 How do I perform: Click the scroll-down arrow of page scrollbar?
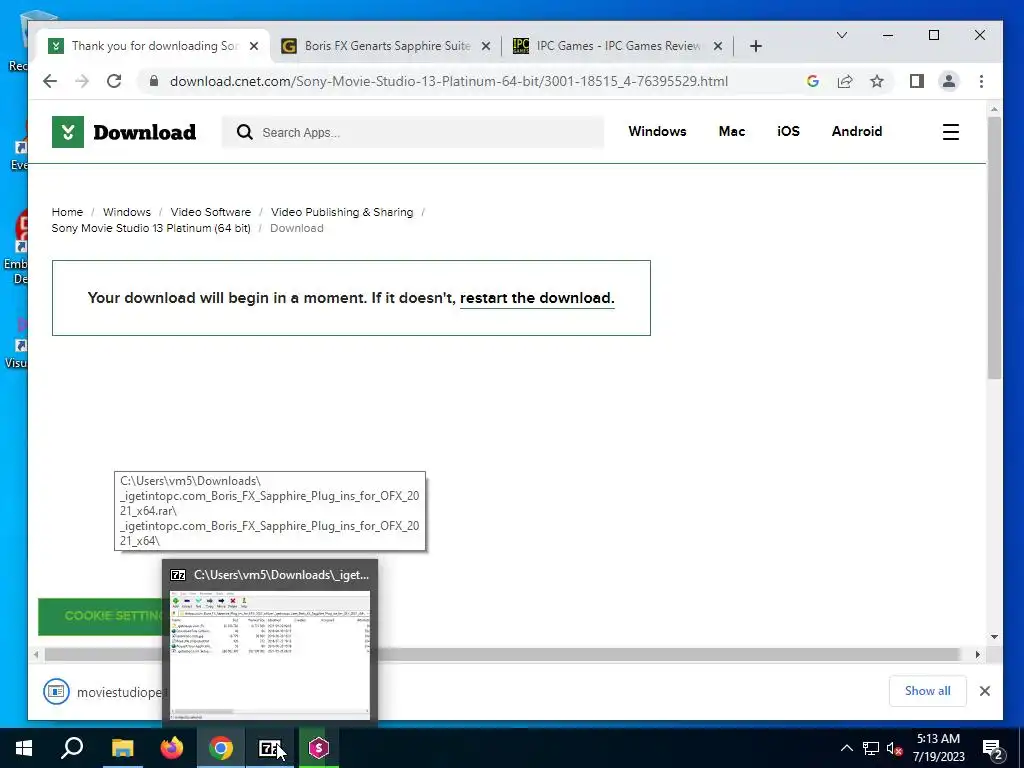[994, 637]
